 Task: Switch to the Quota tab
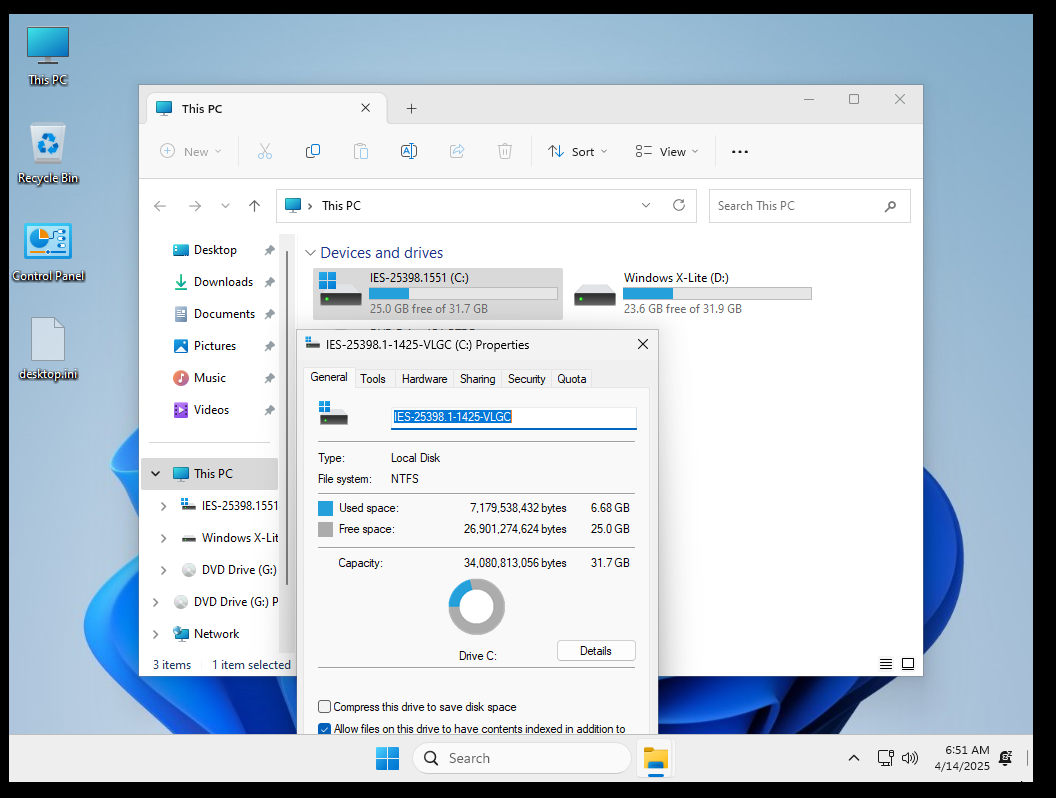(572, 378)
